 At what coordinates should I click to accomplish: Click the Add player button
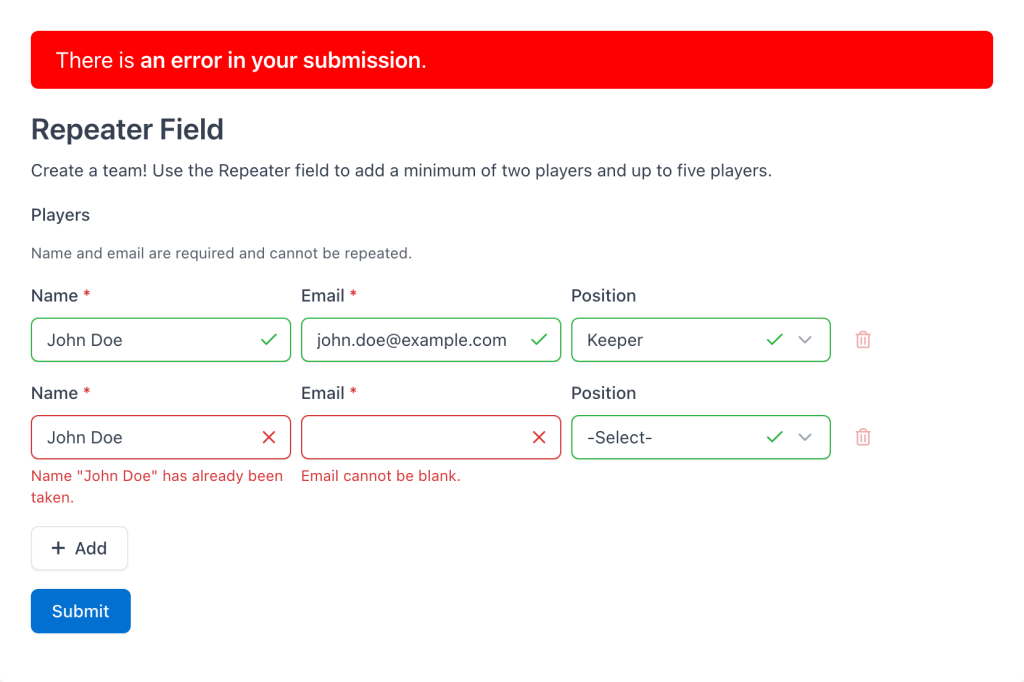tap(80, 548)
